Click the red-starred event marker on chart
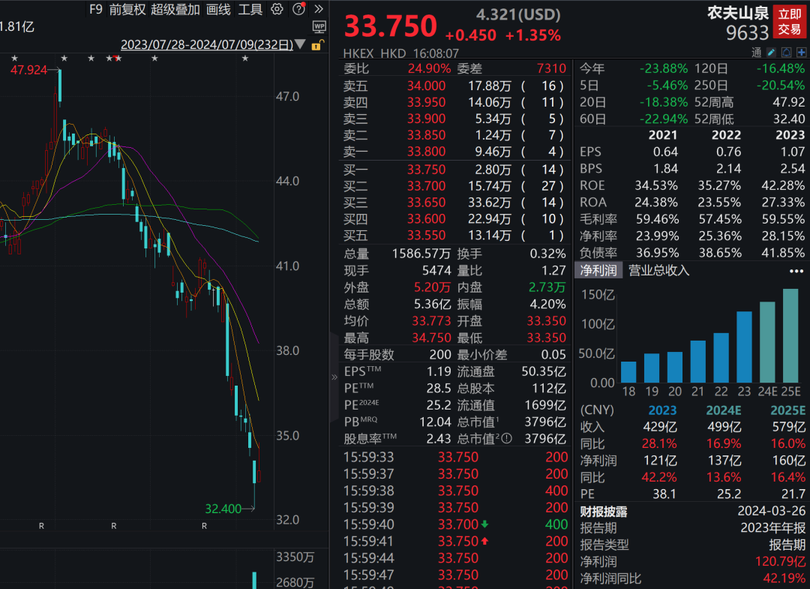This screenshot has width=810, height=589. pyautogui.click(x=119, y=58)
